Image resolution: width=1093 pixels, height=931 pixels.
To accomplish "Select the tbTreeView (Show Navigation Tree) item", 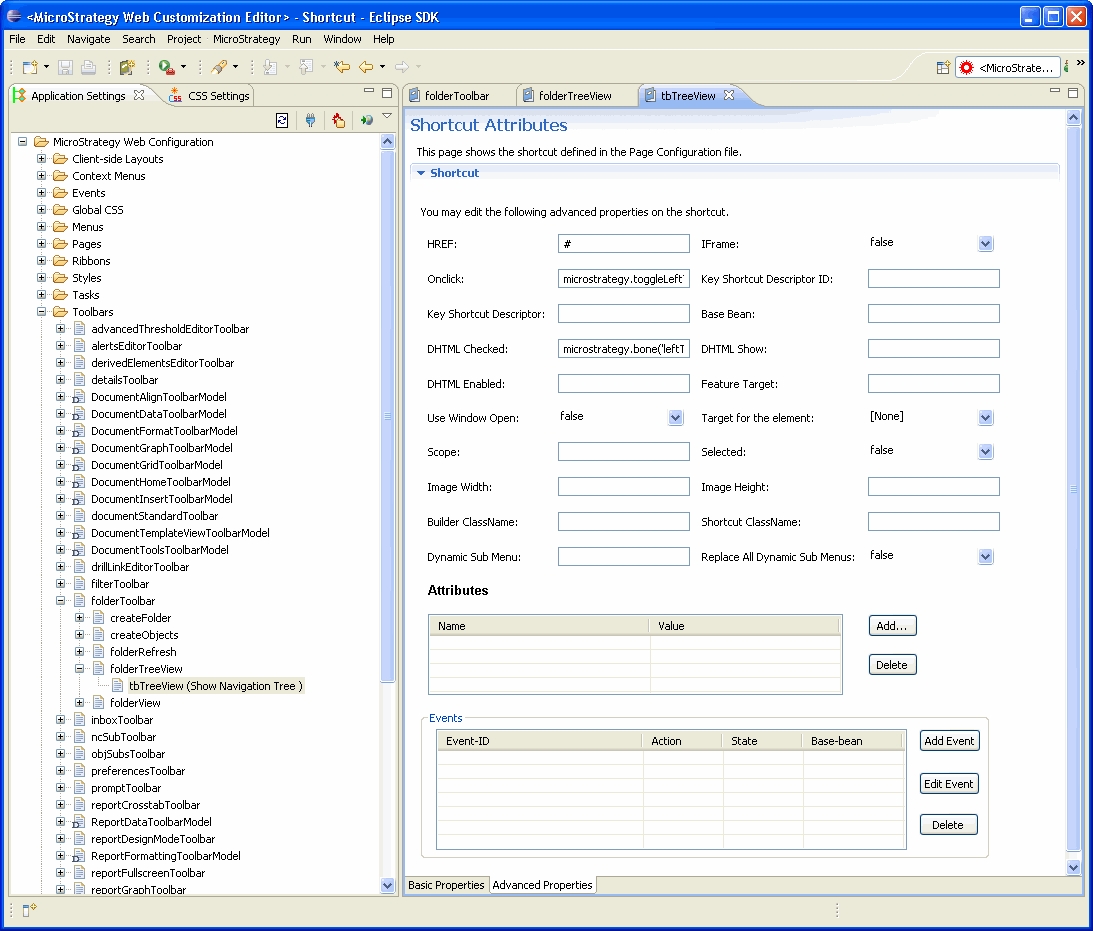I will [215, 686].
